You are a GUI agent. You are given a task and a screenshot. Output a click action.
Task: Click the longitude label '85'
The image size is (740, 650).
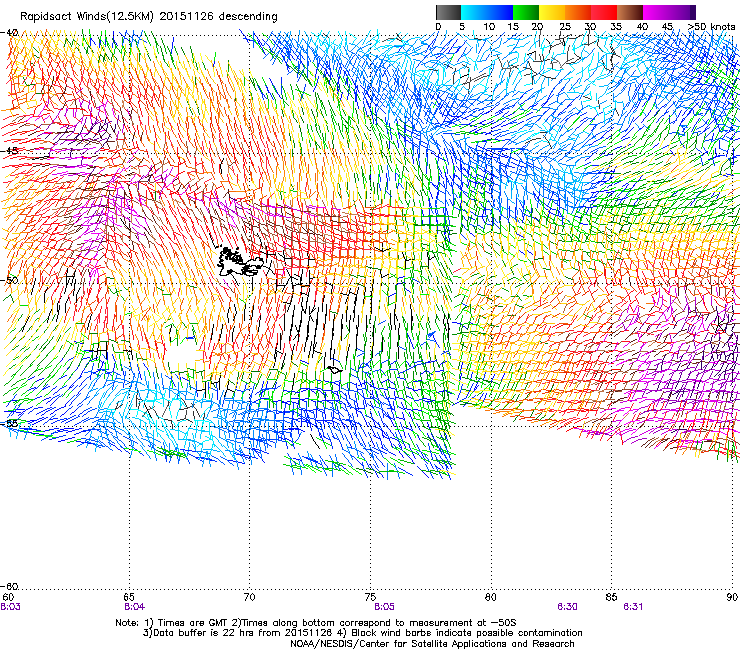[x=611, y=597]
